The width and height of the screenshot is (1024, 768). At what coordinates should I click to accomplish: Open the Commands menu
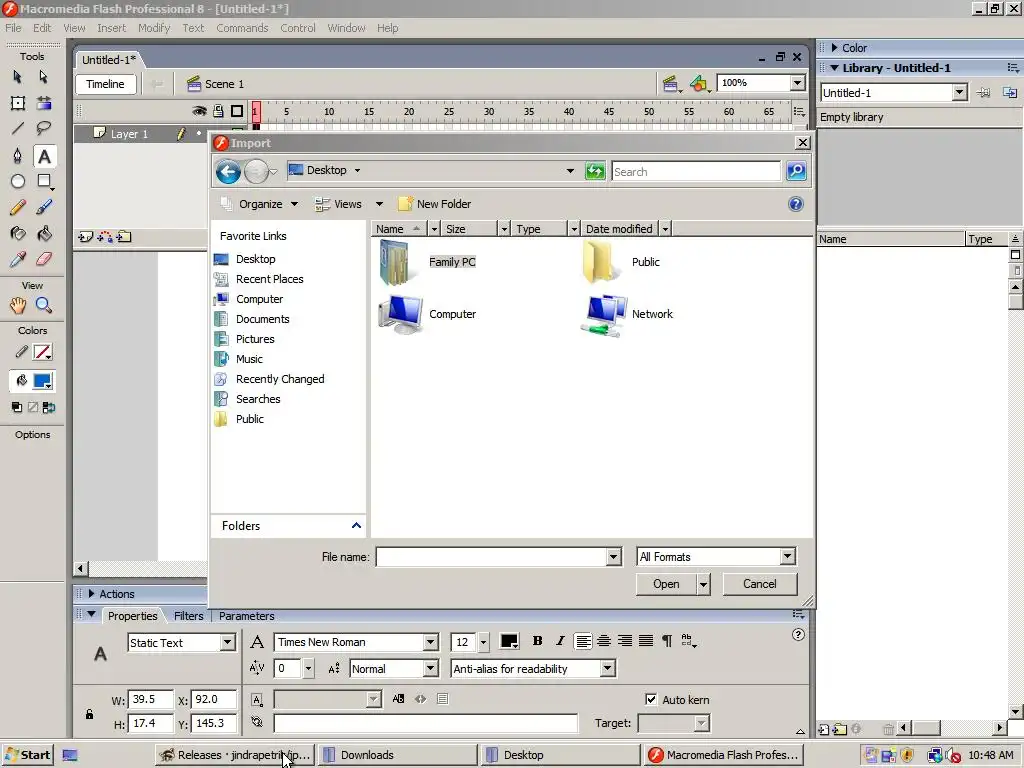[242, 28]
